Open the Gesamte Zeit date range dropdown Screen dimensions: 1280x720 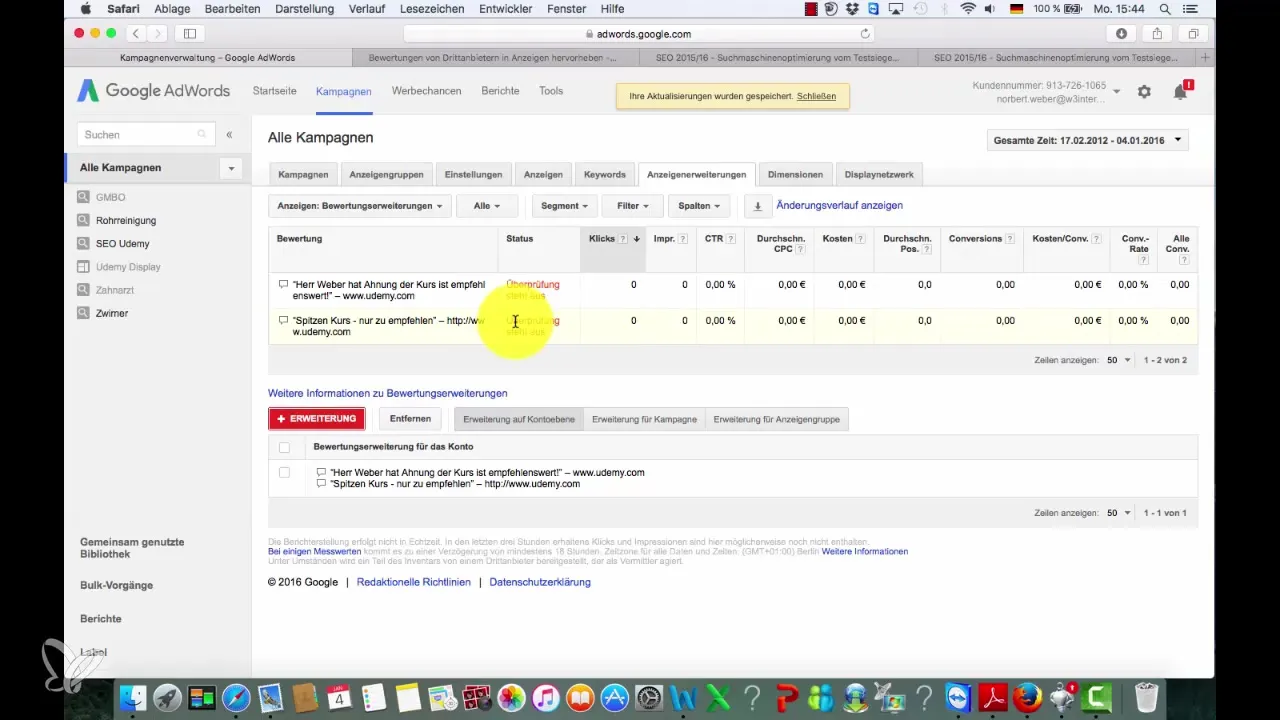[1087, 140]
